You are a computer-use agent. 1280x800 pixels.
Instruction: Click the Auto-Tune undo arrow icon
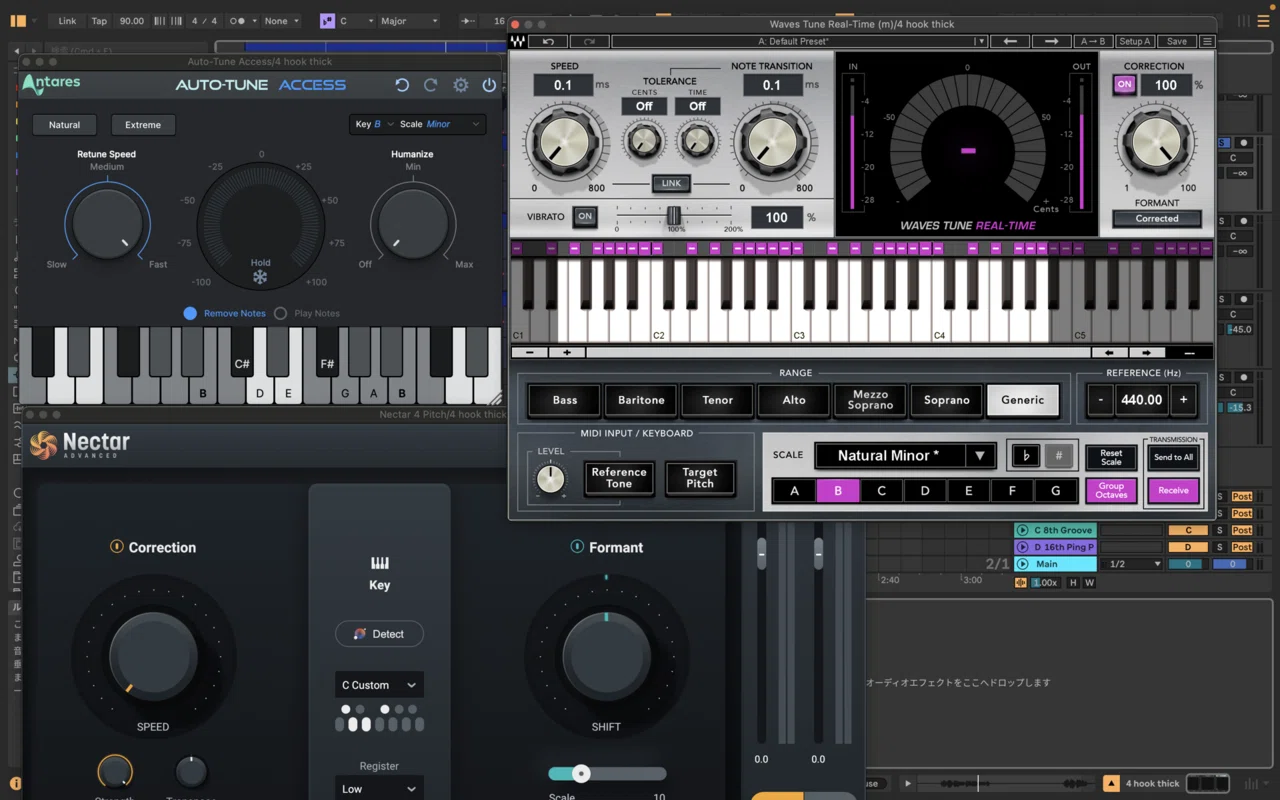[402, 85]
